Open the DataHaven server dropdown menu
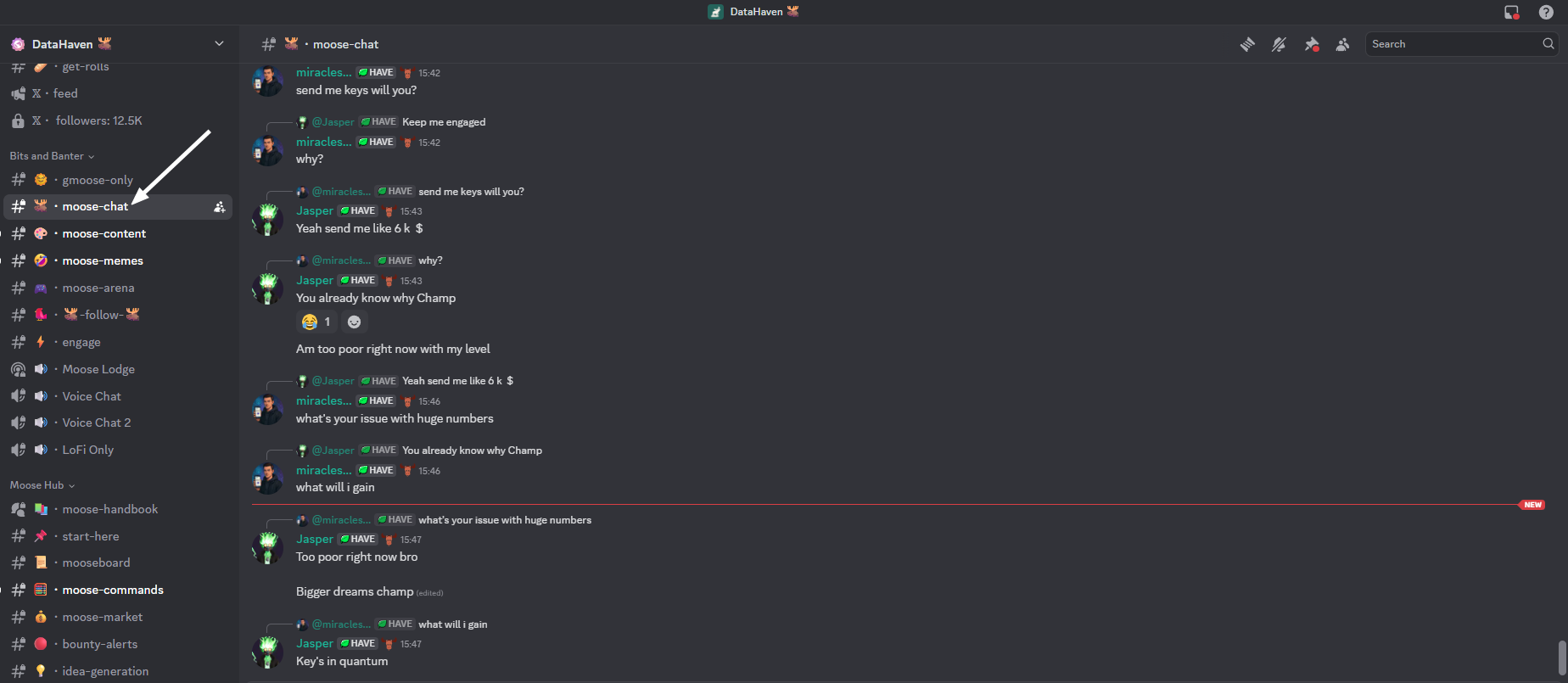This screenshot has height=683, width=1568. click(219, 44)
